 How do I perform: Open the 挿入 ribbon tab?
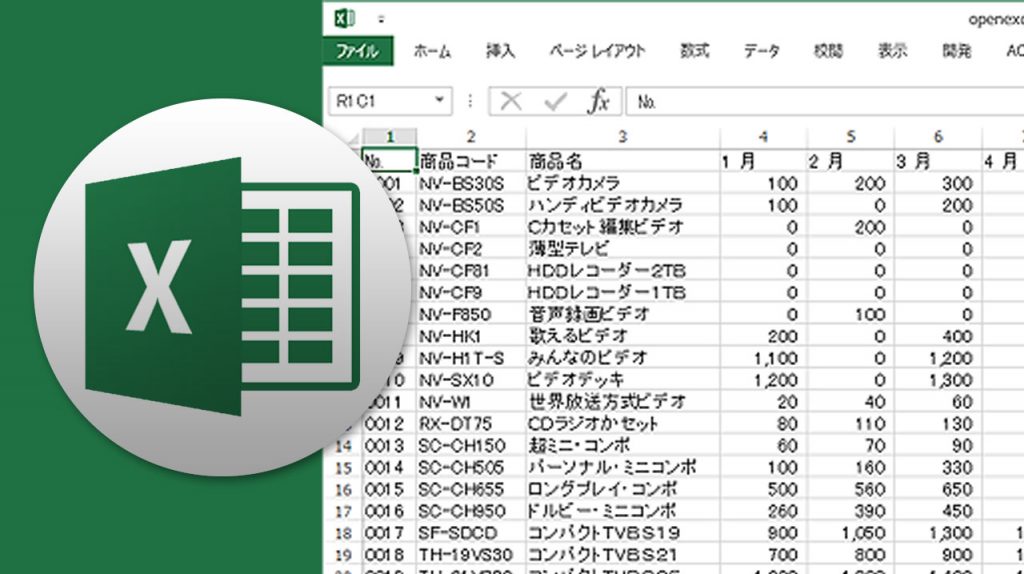point(500,51)
